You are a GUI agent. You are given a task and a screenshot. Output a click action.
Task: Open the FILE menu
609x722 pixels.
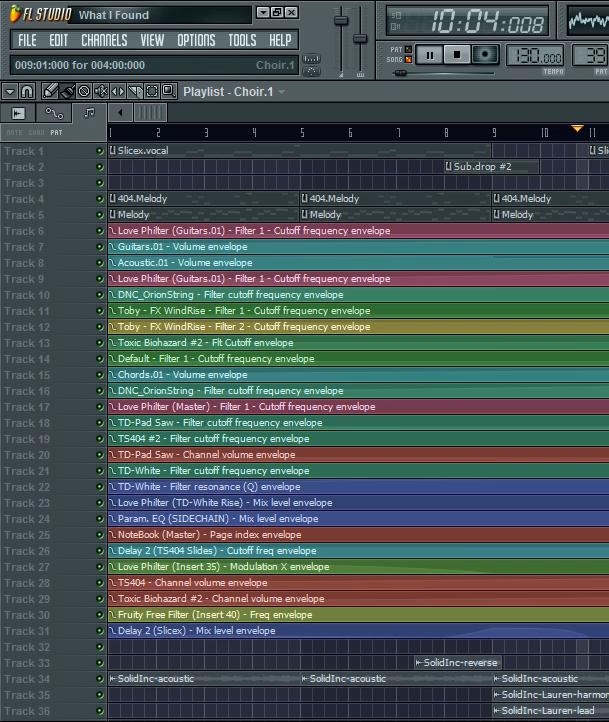tap(27, 41)
